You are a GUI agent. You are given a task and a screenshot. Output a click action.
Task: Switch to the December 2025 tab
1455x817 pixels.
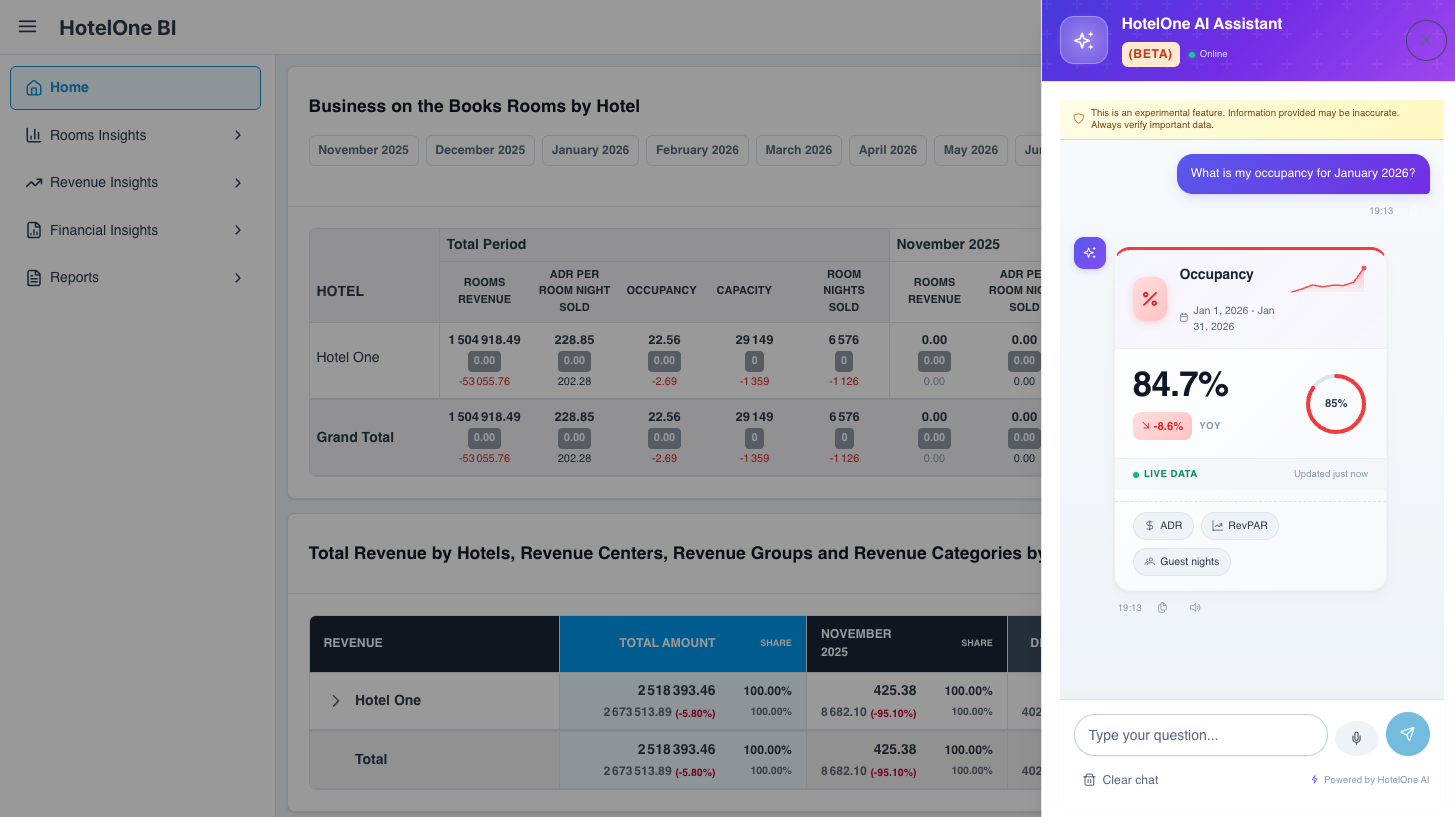(x=480, y=150)
